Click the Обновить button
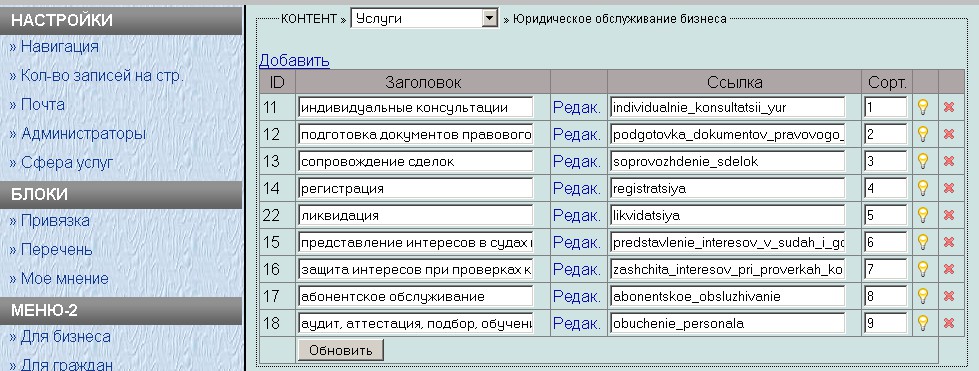The width and height of the screenshot is (979, 371). [340, 350]
